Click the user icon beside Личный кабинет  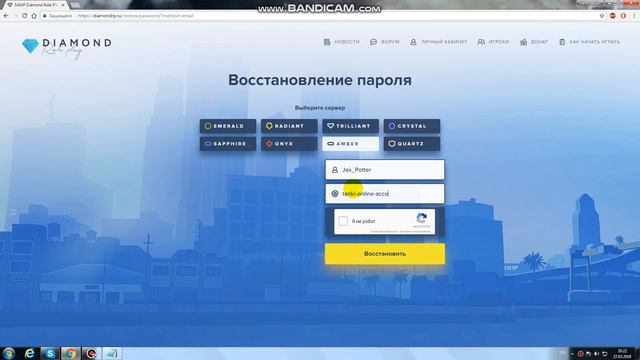pos(413,42)
